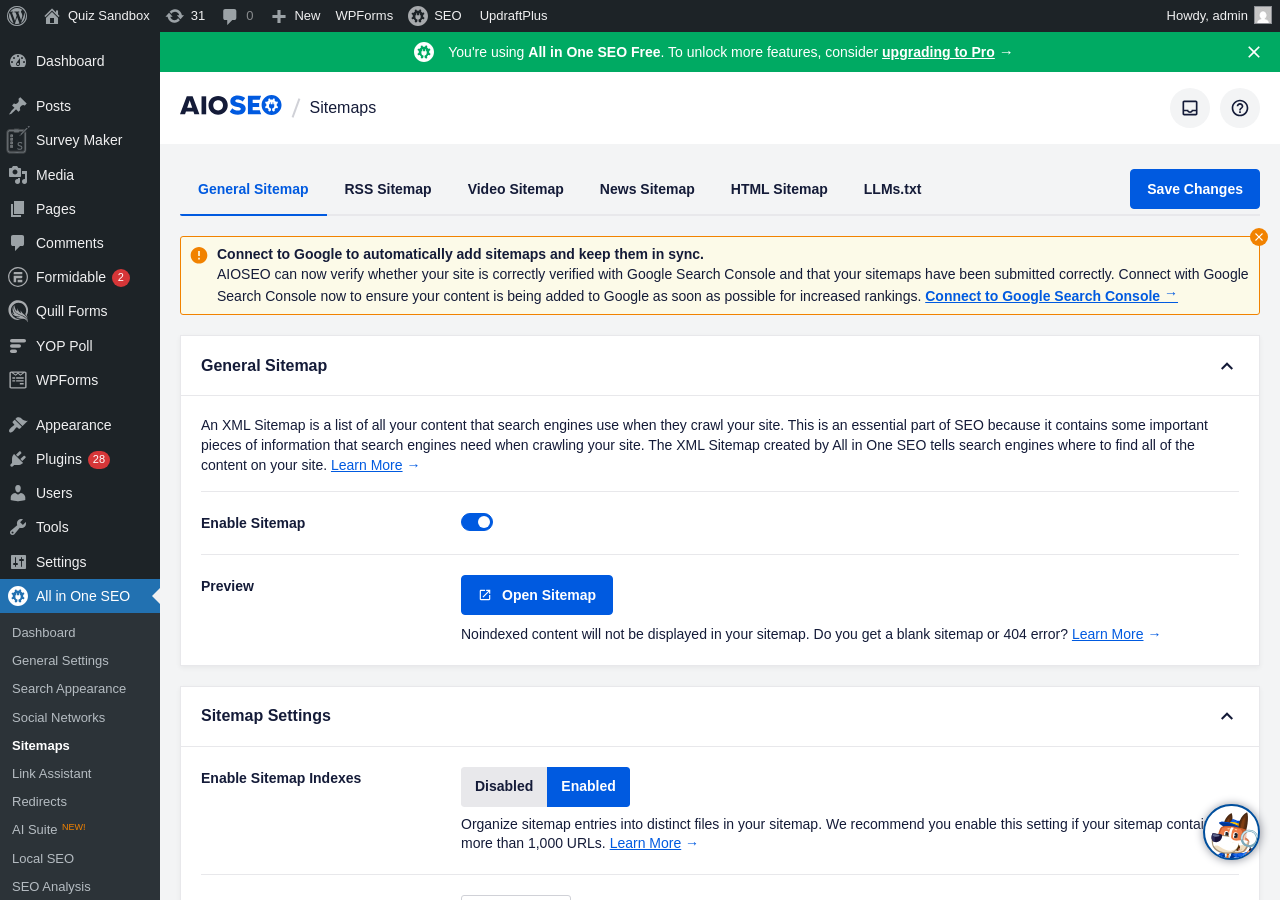
Task: Switch to the RSS Sitemap tab
Action: click(388, 189)
